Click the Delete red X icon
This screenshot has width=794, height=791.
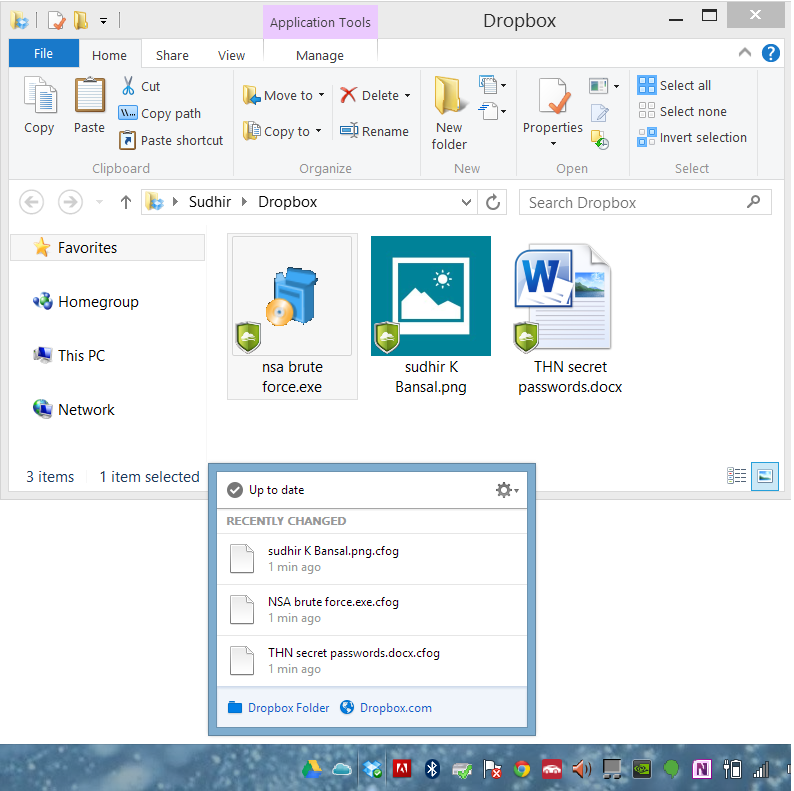coord(348,95)
